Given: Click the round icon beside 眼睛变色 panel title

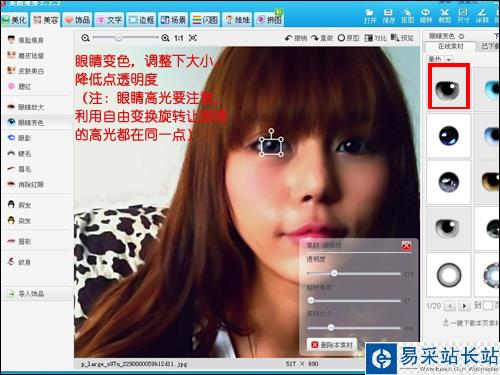Looking at the screenshot, I should pyautogui.click(x=461, y=36).
